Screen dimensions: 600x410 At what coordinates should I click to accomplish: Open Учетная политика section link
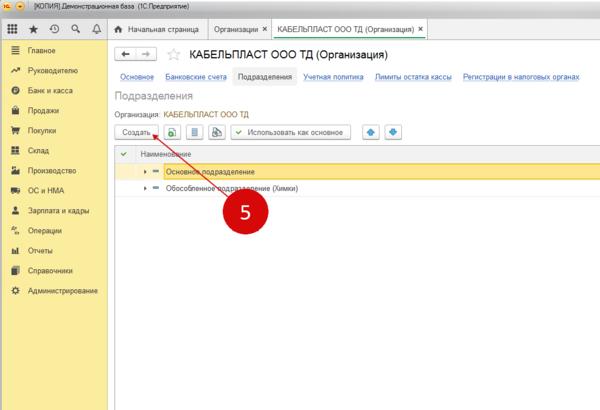[334, 77]
